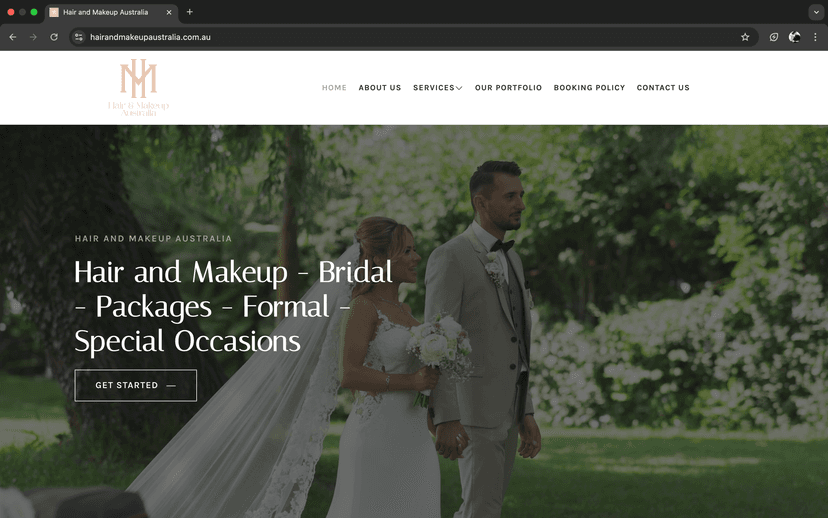
Task: Click the browser forward arrow
Action: (33, 37)
